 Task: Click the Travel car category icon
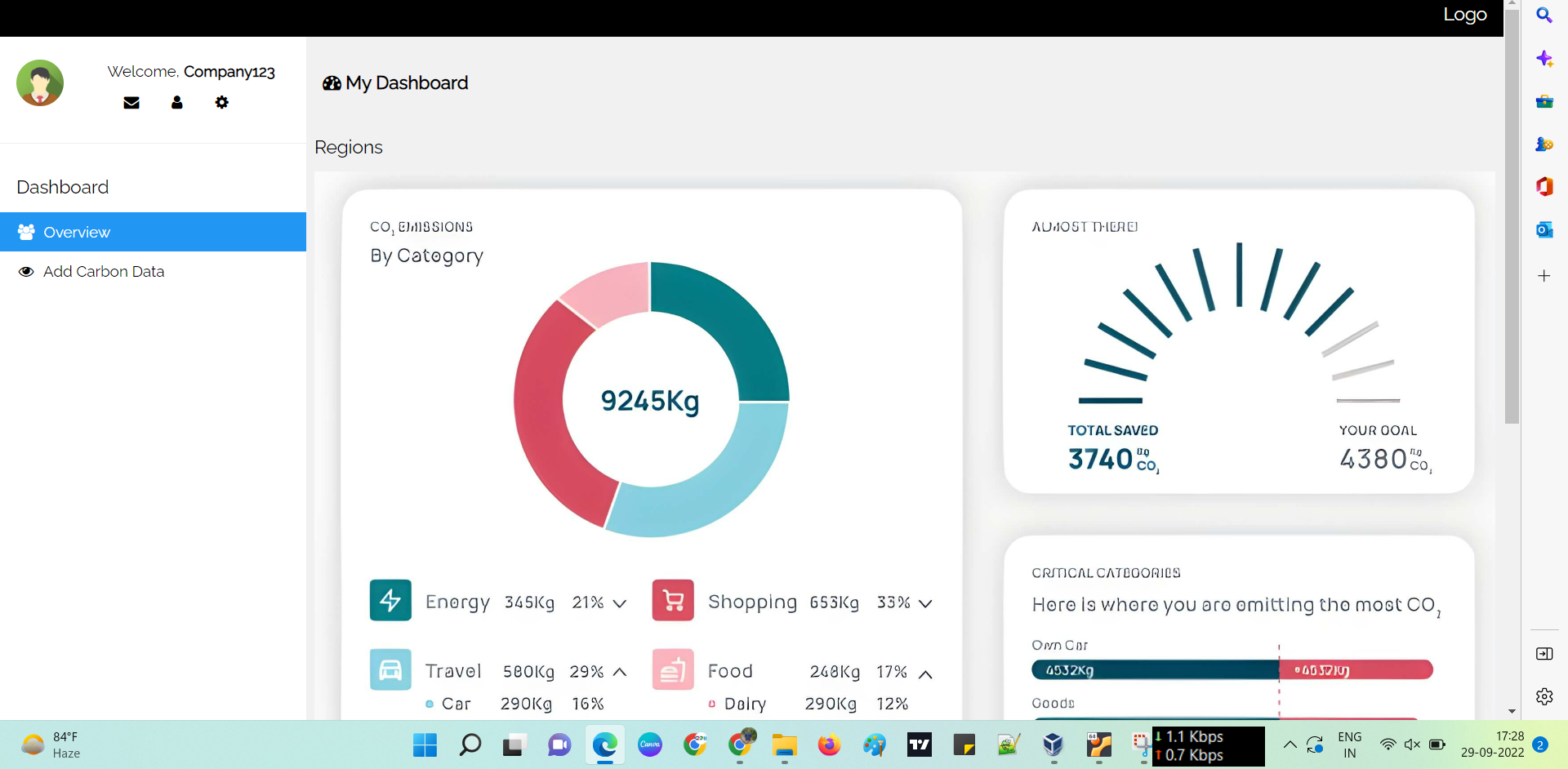pyautogui.click(x=390, y=669)
